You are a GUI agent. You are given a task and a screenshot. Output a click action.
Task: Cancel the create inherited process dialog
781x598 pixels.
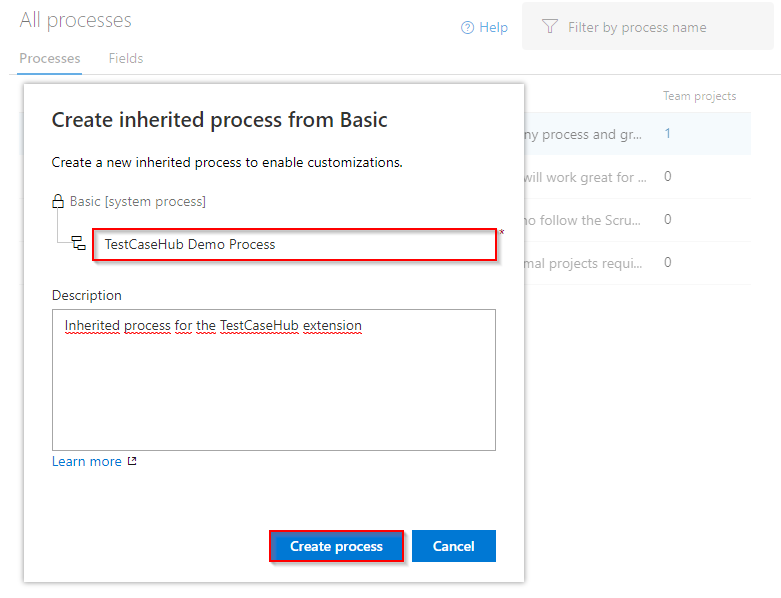coord(453,546)
